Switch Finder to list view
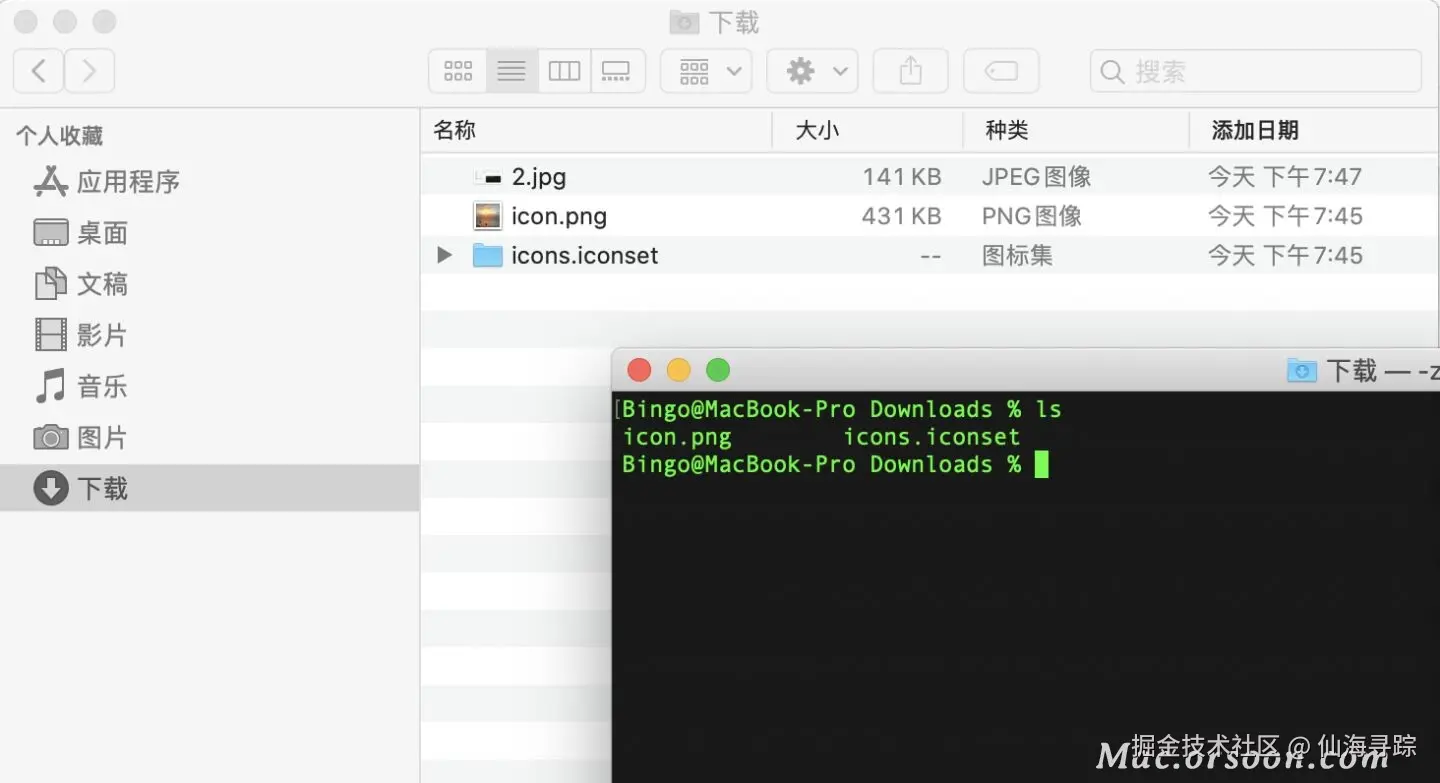Screen dimensions: 1440x783 [512, 71]
